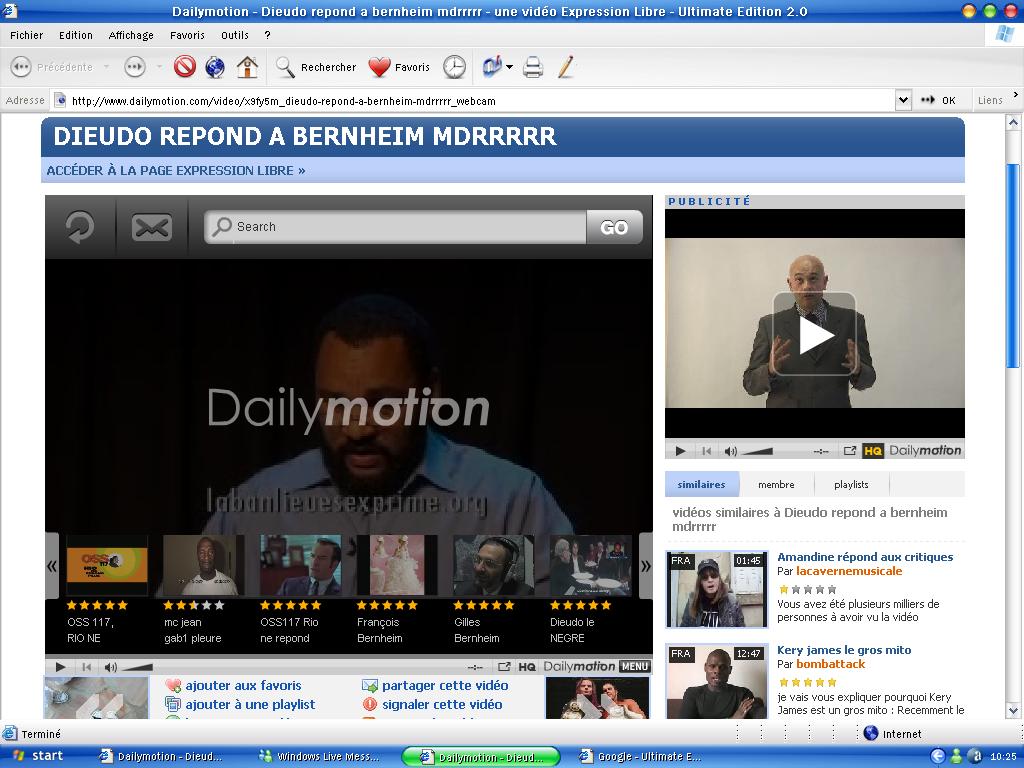Open user lacavernemusicale profile link
This screenshot has height=768, width=1024.
pyautogui.click(x=849, y=571)
